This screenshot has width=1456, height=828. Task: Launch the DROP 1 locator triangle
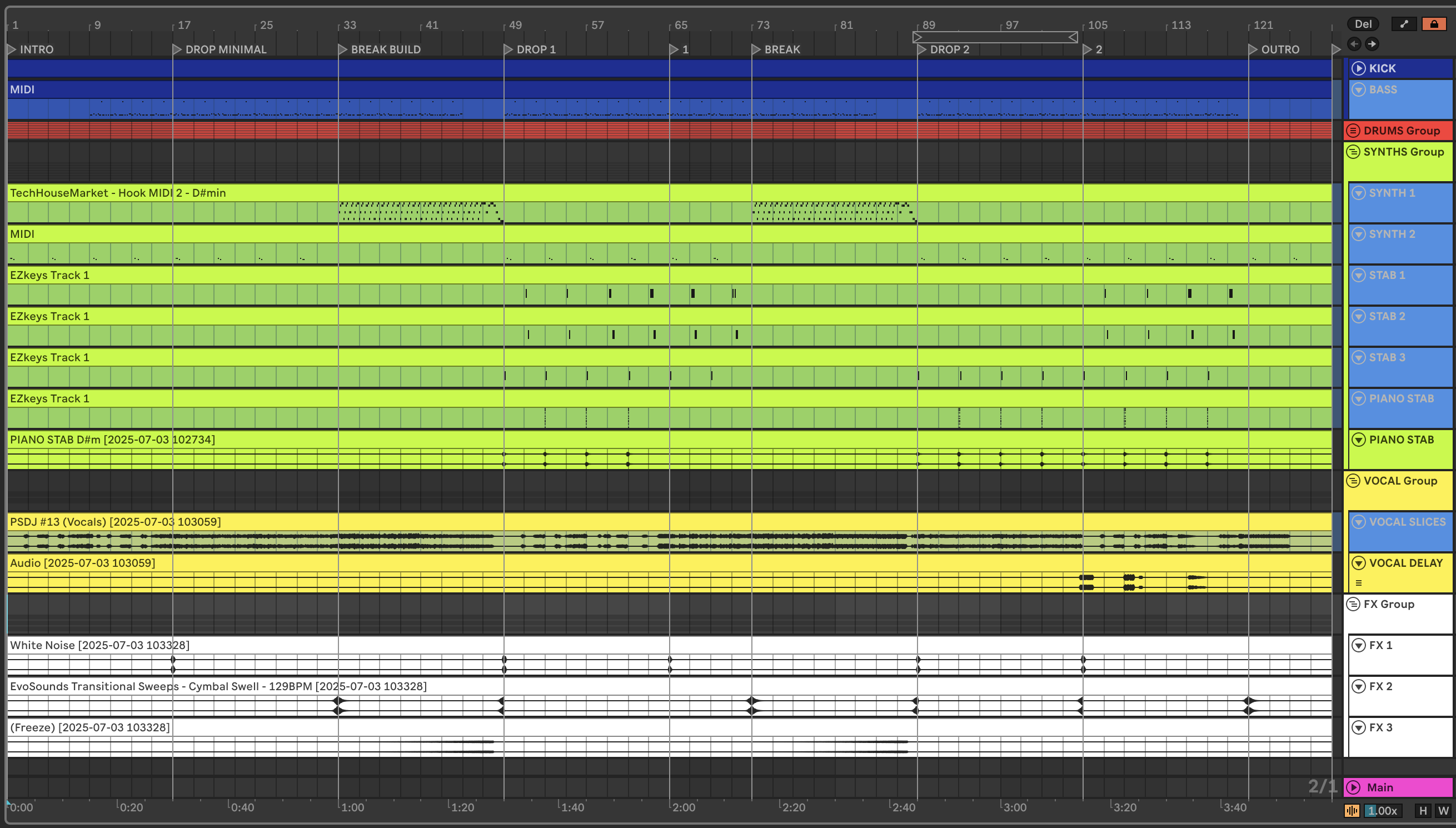[x=508, y=49]
